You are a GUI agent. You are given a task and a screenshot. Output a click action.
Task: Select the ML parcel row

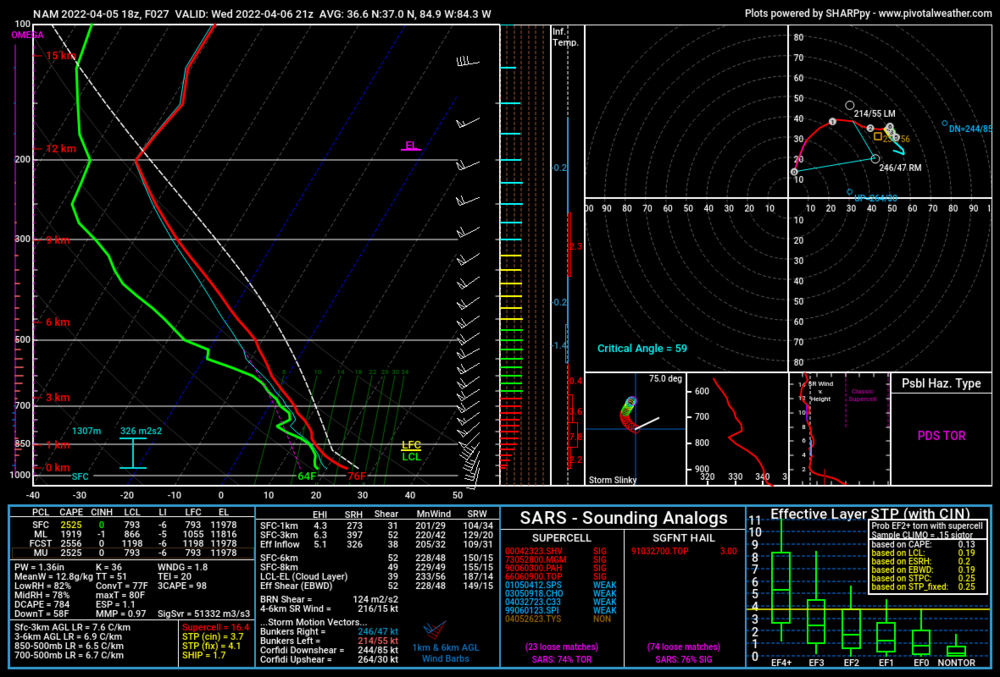coord(133,534)
